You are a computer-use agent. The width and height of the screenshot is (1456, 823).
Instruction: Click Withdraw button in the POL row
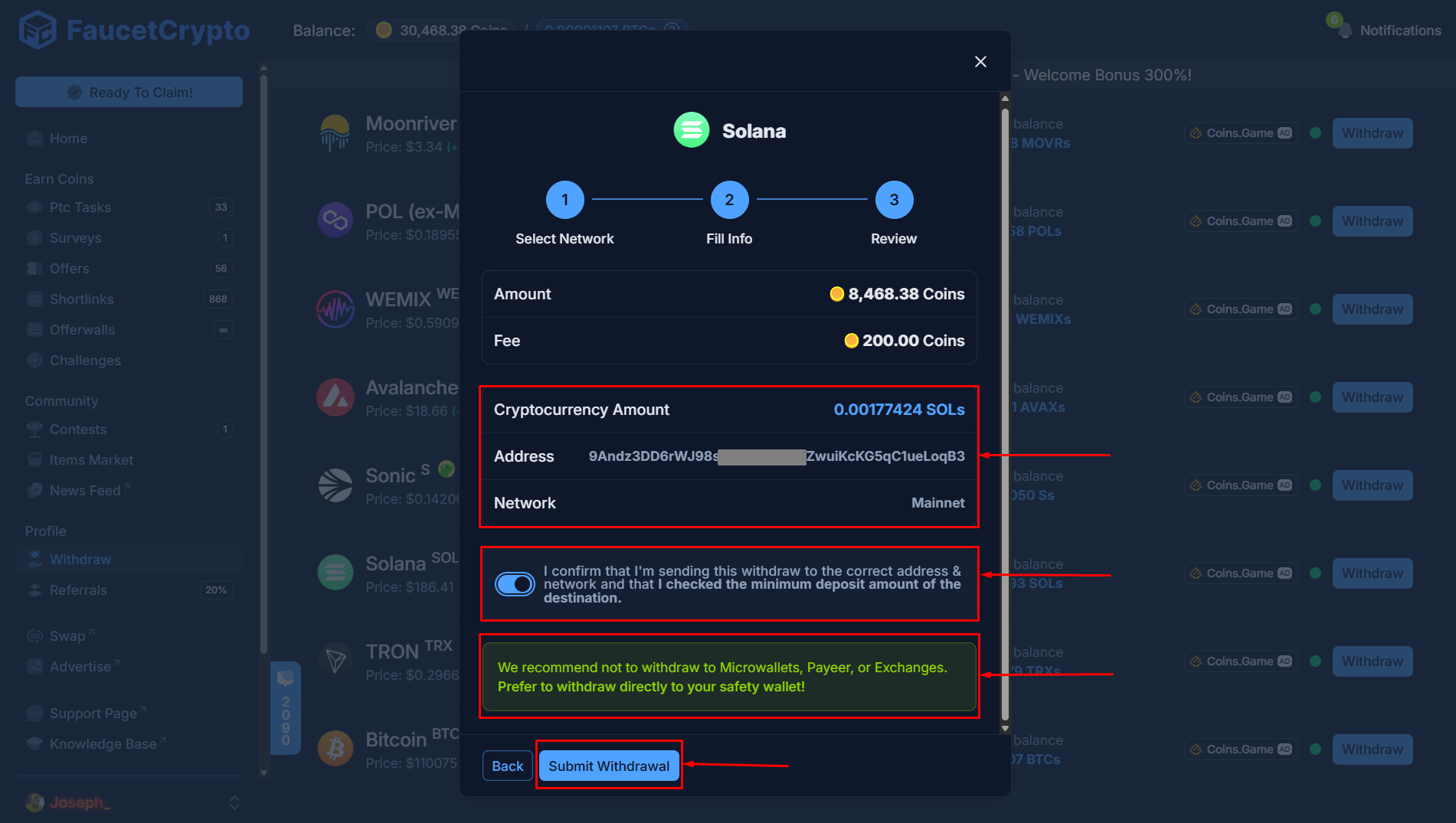[x=1373, y=221]
